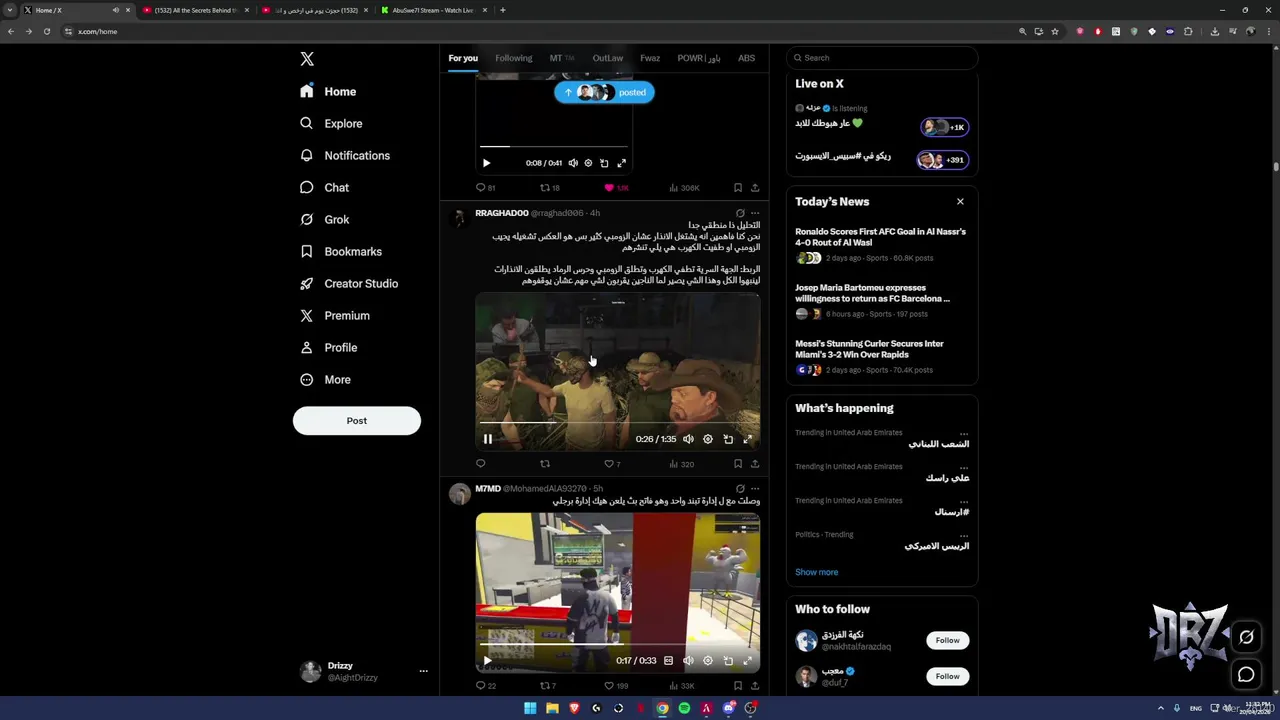
Task: Click the new posts pill
Action: pos(604,92)
